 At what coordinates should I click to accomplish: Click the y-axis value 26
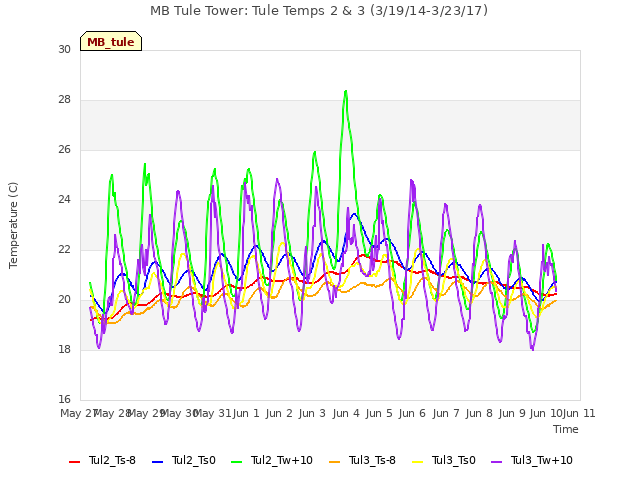(x=64, y=149)
